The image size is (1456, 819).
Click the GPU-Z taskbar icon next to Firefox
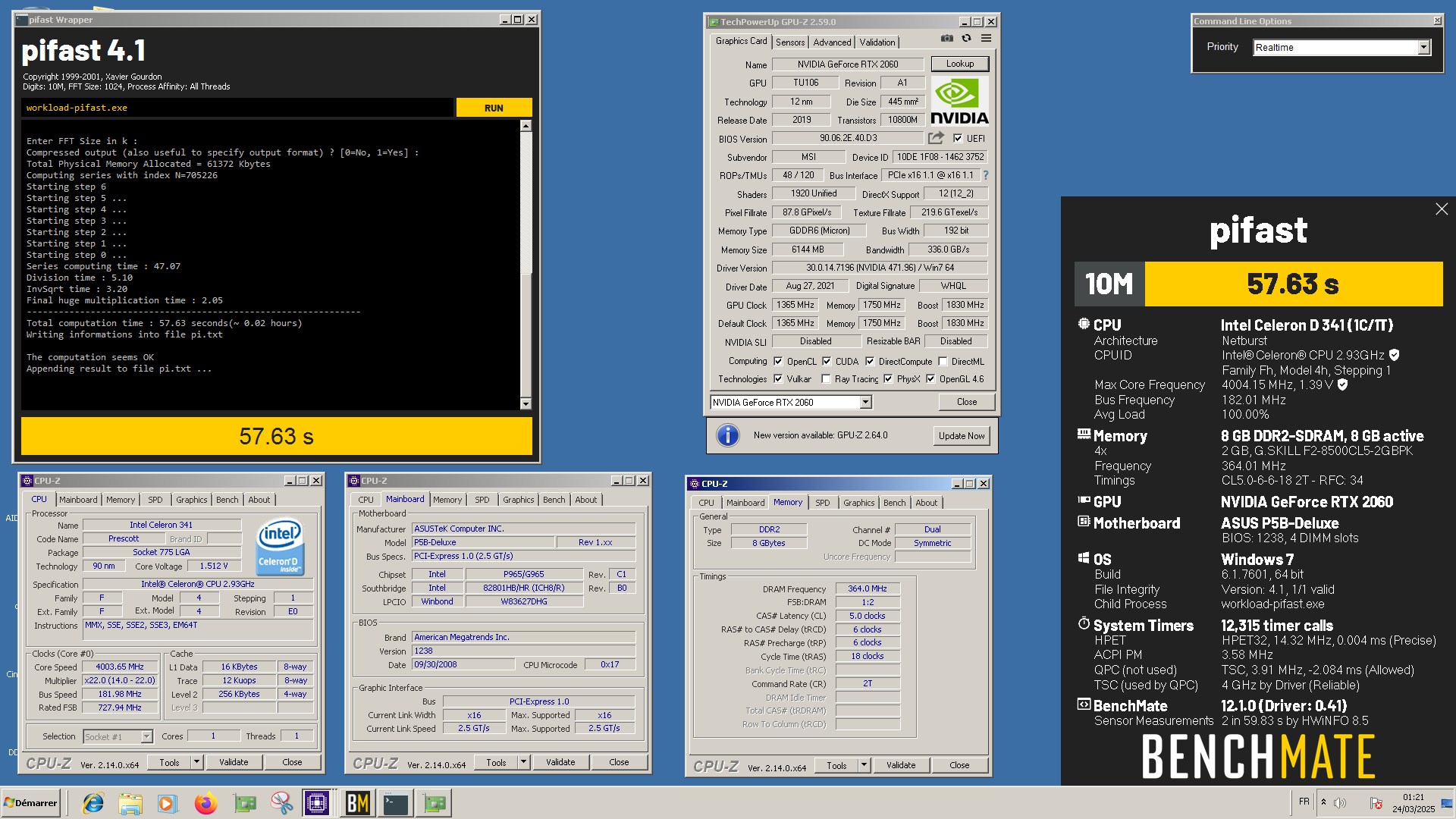pos(244,803)
